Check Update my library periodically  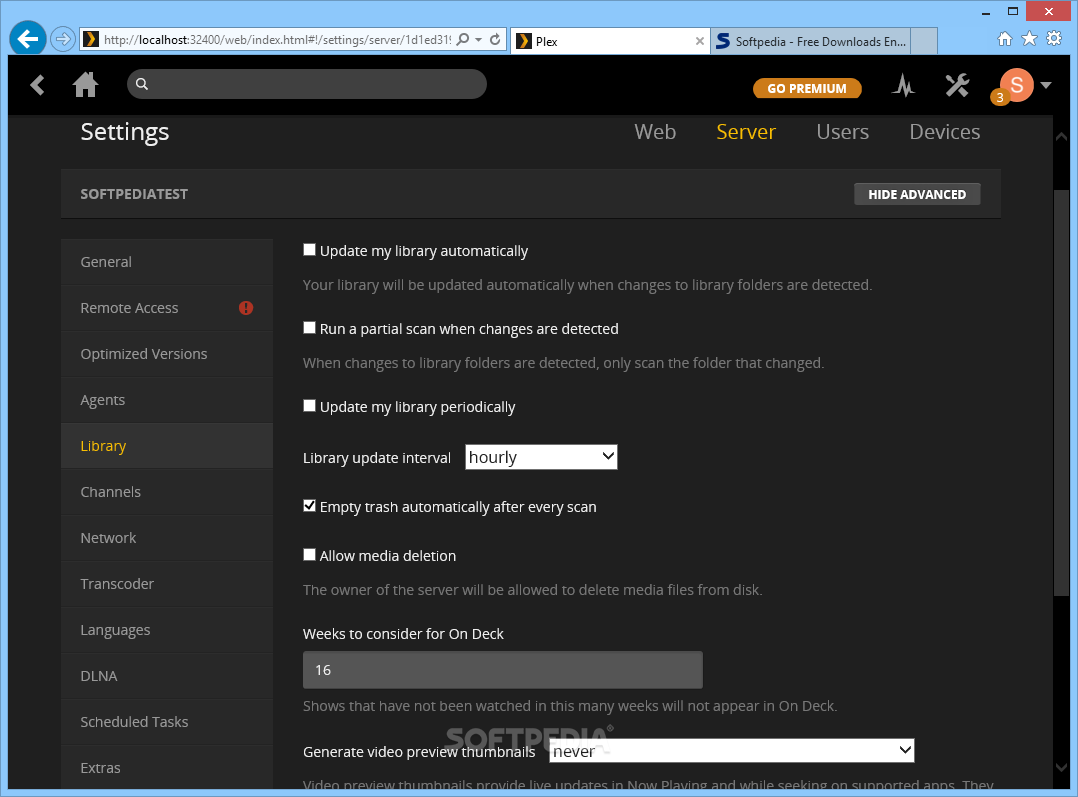309,406
